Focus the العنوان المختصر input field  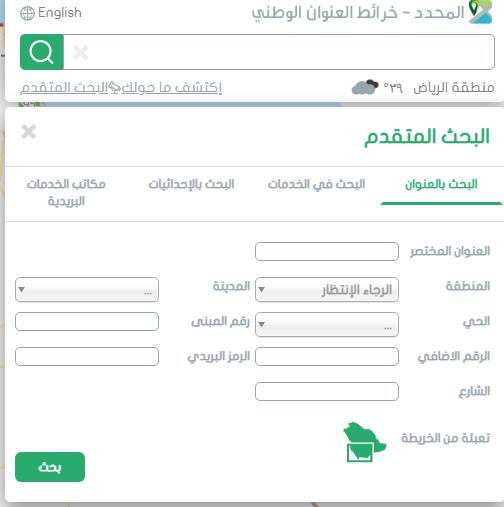point(327,251)
